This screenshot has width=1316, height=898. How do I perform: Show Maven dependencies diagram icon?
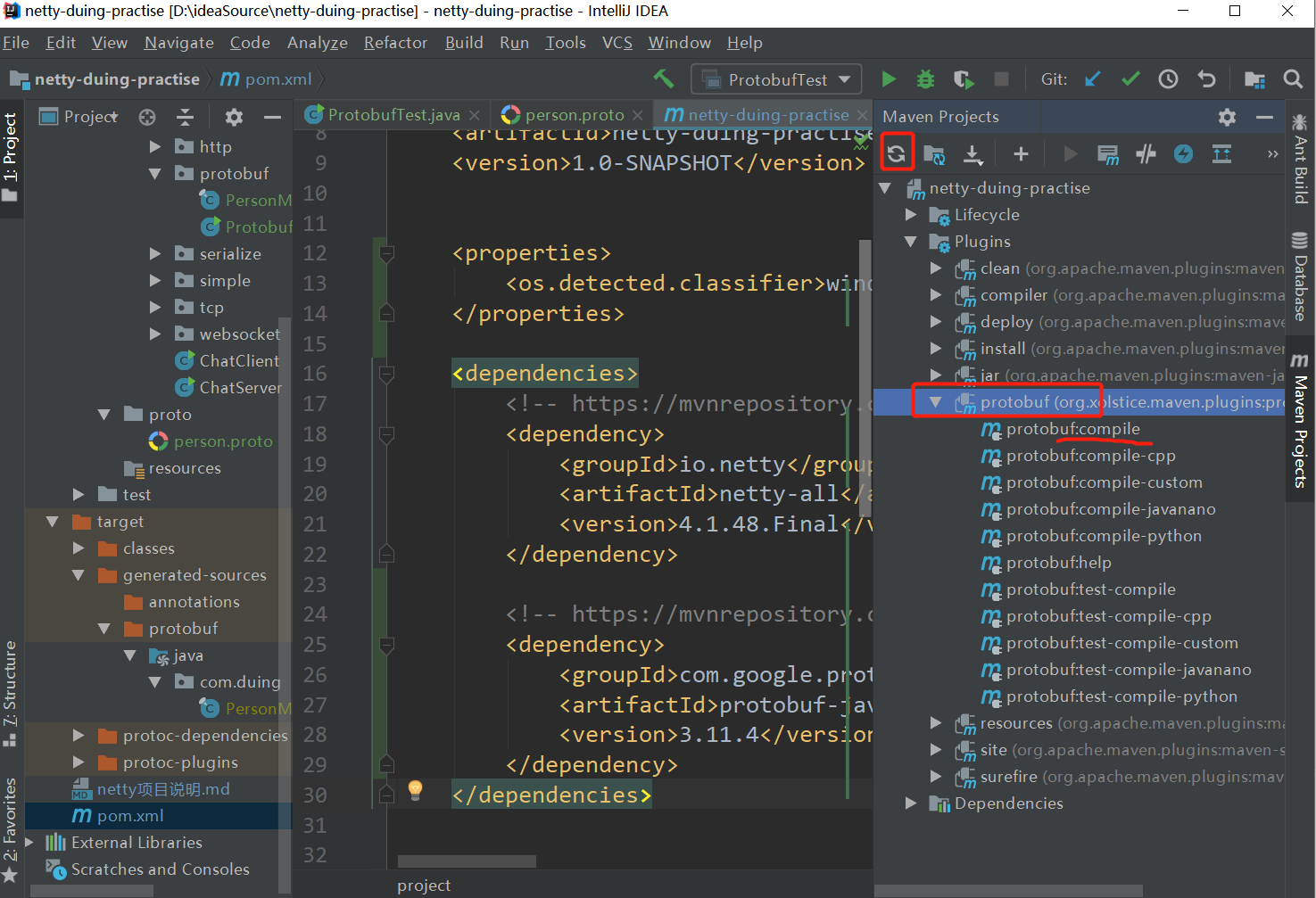coord(1221,154)
